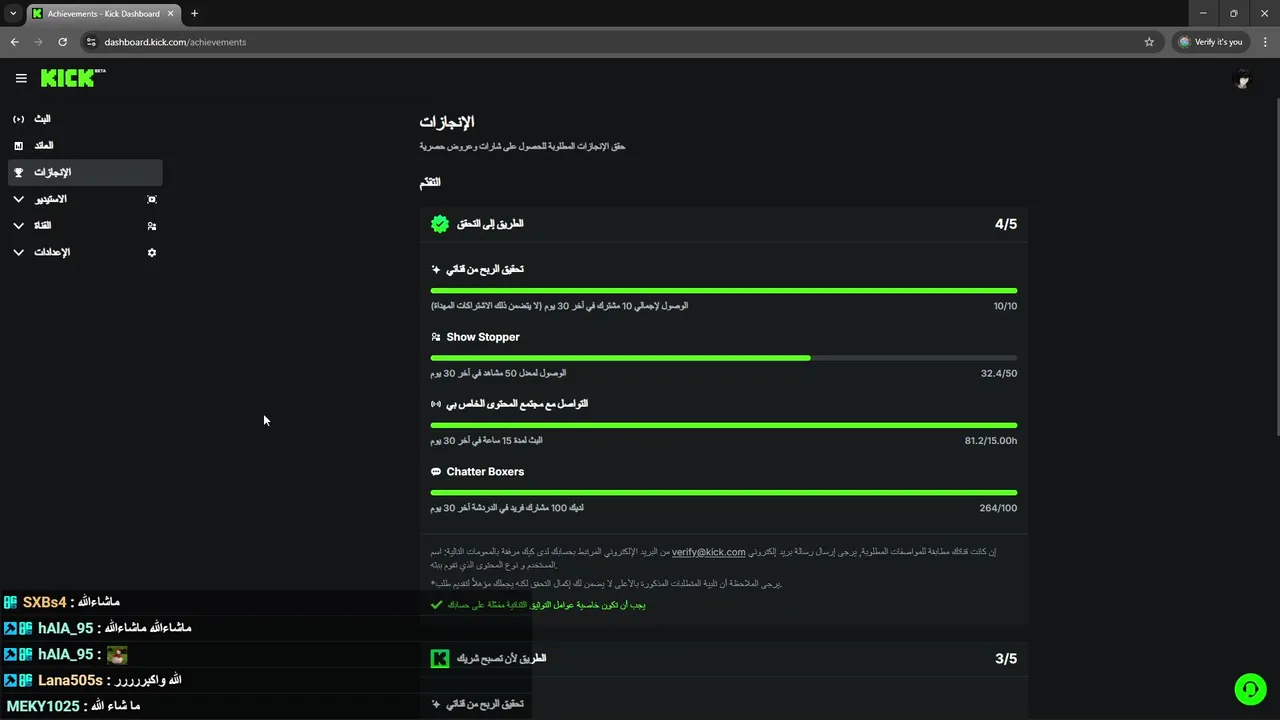Click the Kick partner badge icon
The width and height of the screenshot is (1280, 720).
[x=440, y=658]
